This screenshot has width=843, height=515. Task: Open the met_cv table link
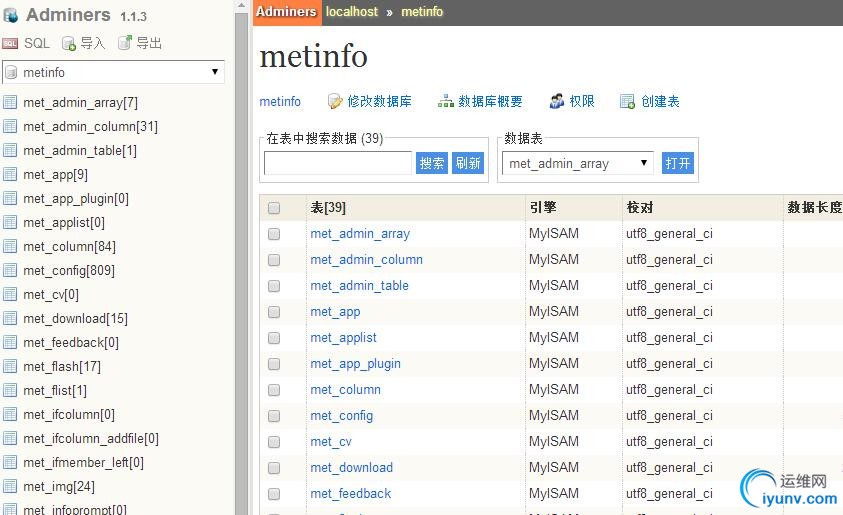(331, 442)
